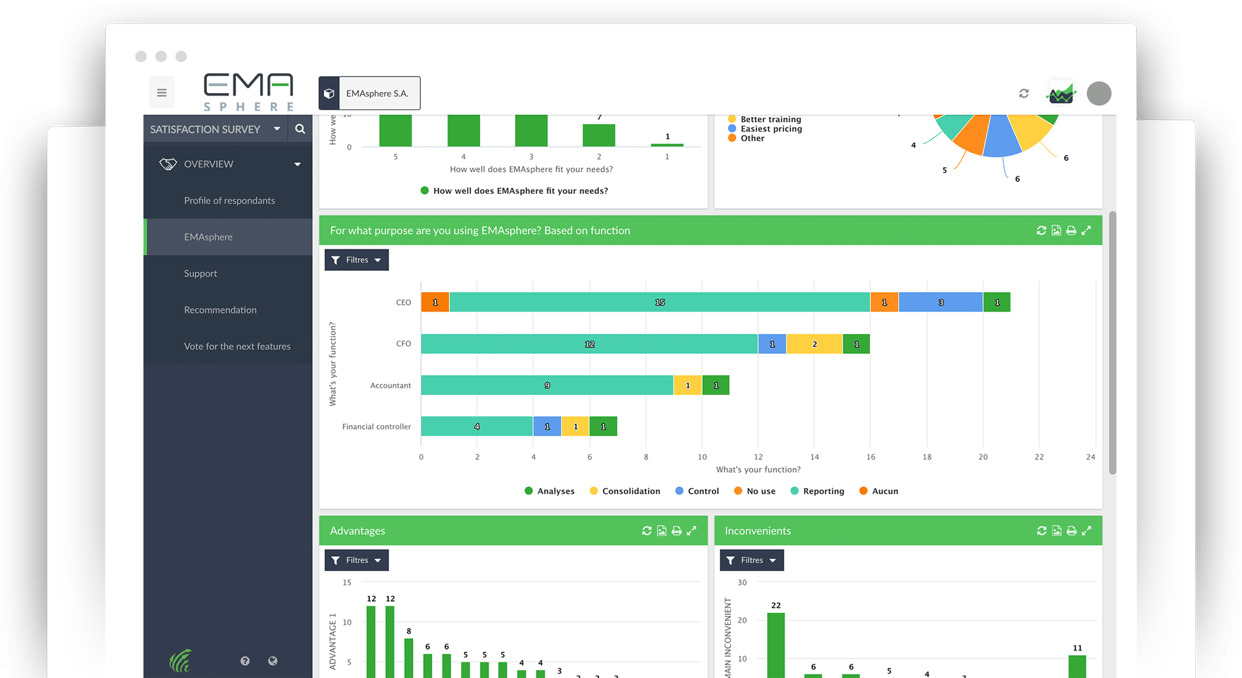Toggle the Analyses legend series

[550, 491]
